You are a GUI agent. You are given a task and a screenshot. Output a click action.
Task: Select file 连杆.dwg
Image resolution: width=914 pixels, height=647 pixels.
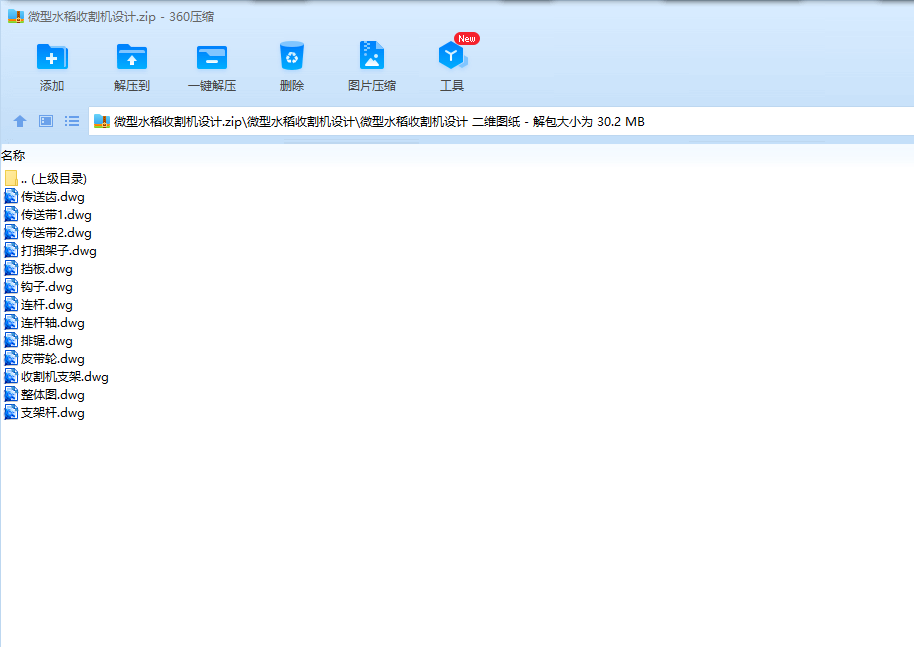click(x=38, y=305)
